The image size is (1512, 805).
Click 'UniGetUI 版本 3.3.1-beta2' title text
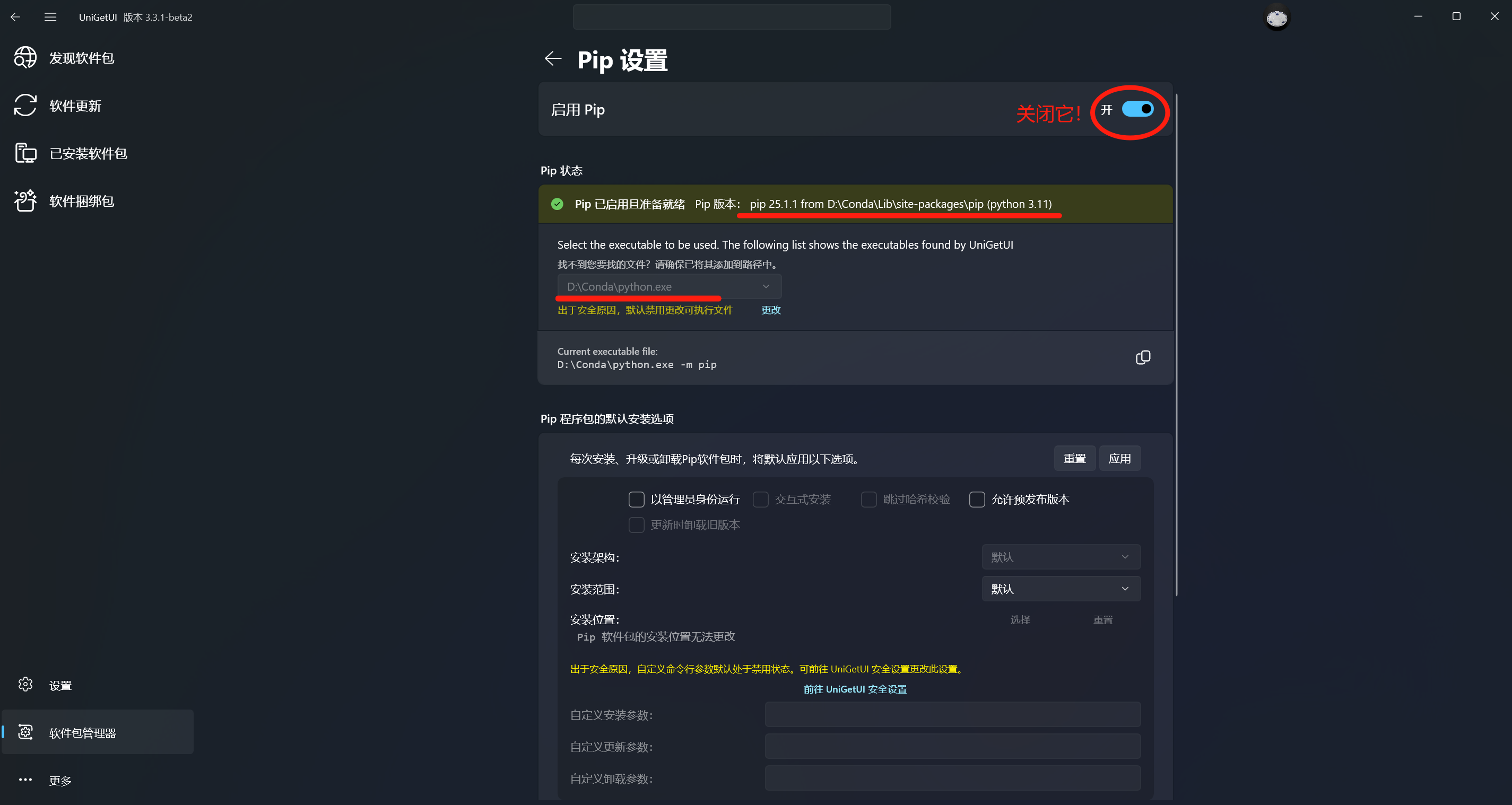click(x=136, y=17)
